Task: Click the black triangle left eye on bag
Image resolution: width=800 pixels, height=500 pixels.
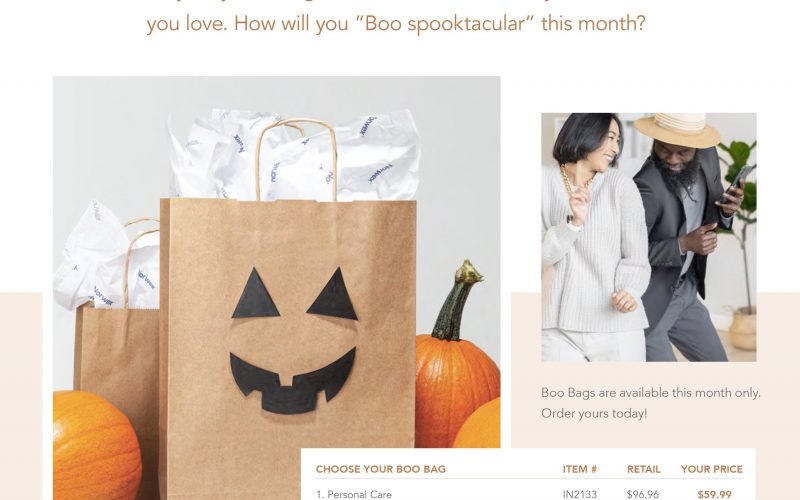Action: click(x=255, y=293)
